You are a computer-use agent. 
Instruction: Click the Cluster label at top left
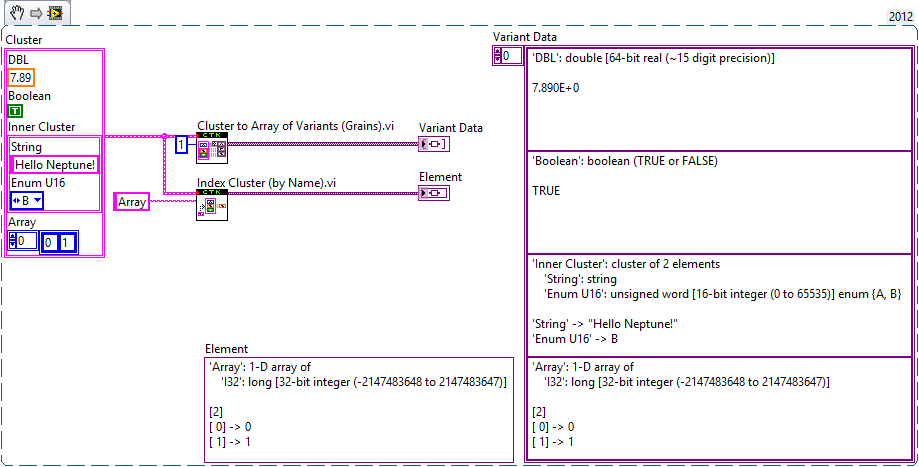point(24,40)
